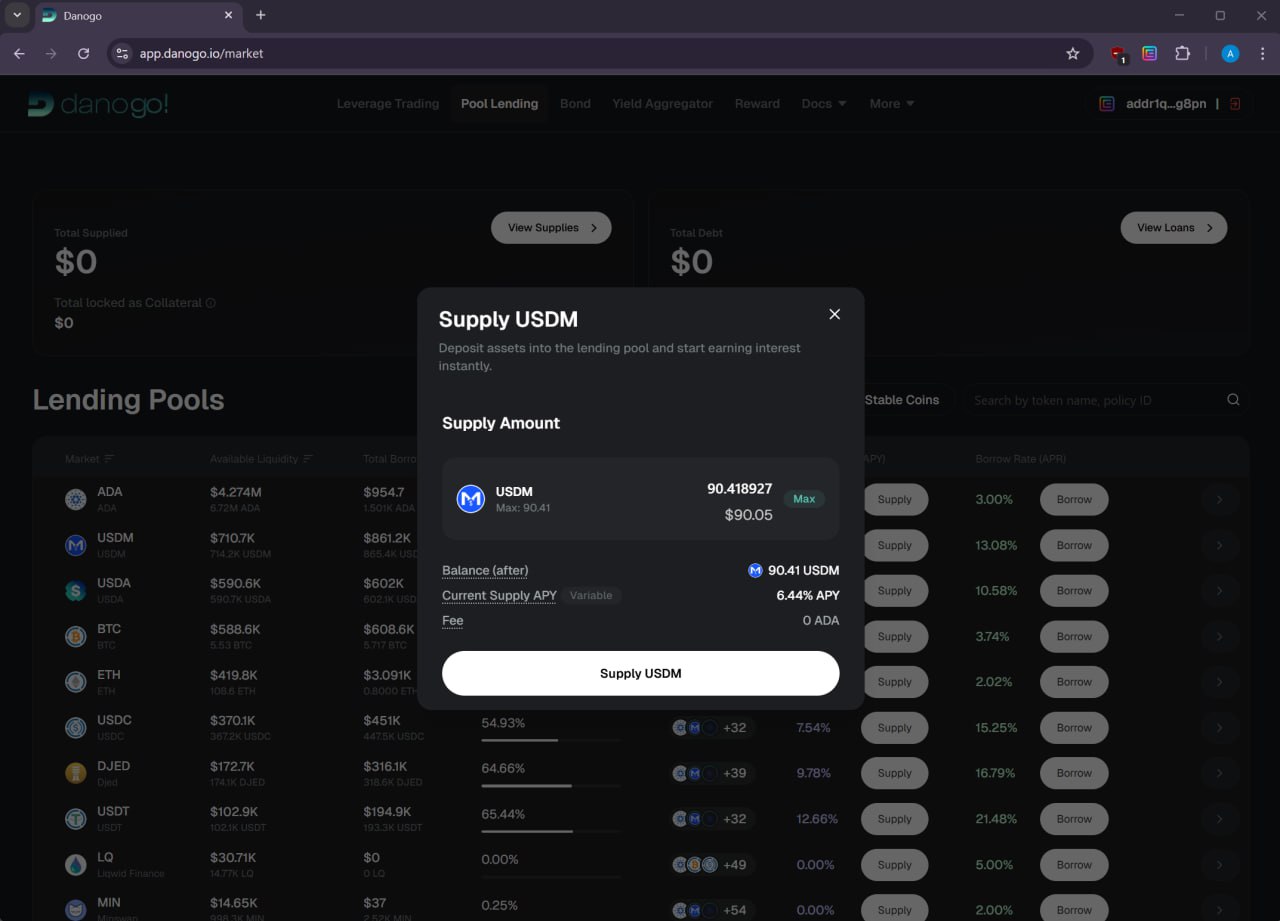Click Supply button in USDC row
The width and height of the screenshot is (1280, 921).
pyautogui.click(x=894, y=728)
